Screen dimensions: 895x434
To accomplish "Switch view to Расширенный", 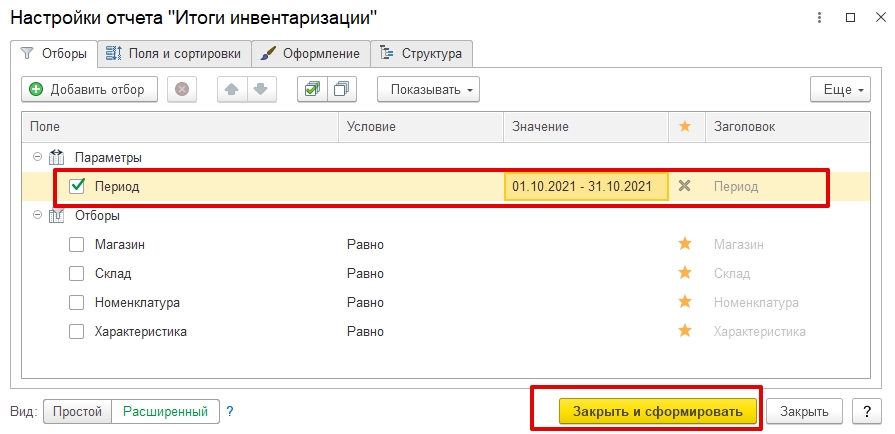I will click(166, 411).
